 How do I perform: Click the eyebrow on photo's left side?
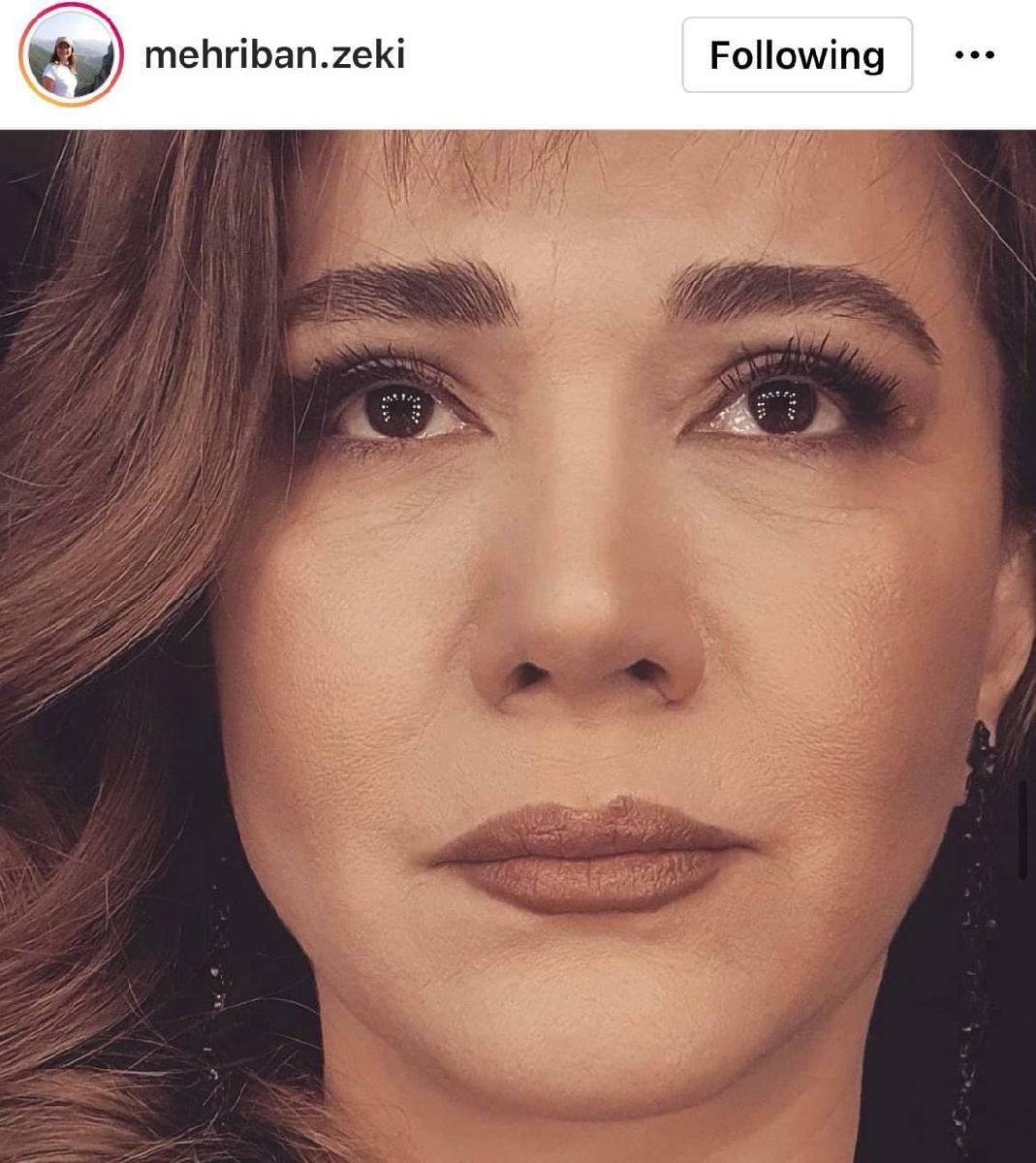pyautogui.click(x=402, y=291)
